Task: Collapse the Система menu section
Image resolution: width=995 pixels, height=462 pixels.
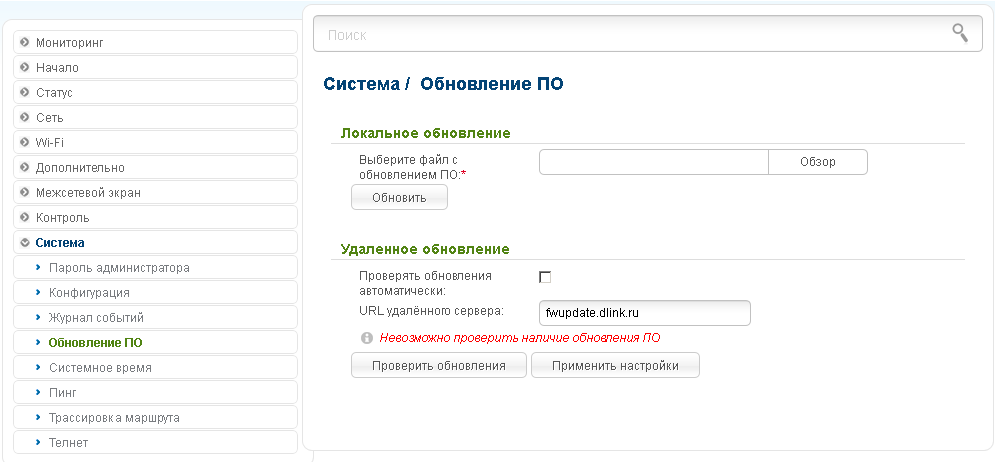Action: 59,243
